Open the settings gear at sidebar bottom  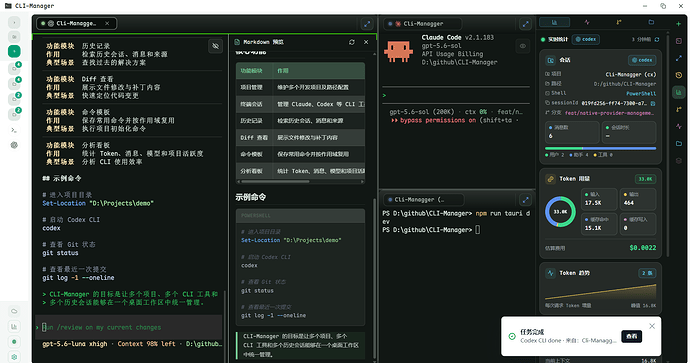[x=14, y=357]
